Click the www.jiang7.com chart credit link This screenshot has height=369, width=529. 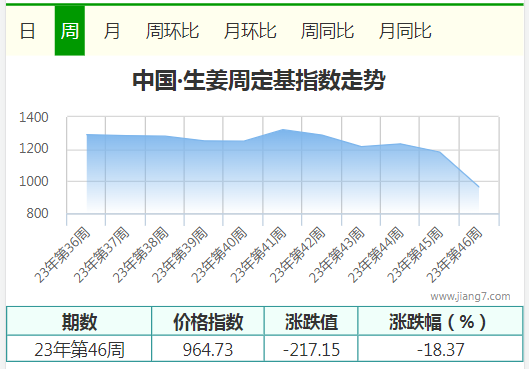[x=470, y=296]
